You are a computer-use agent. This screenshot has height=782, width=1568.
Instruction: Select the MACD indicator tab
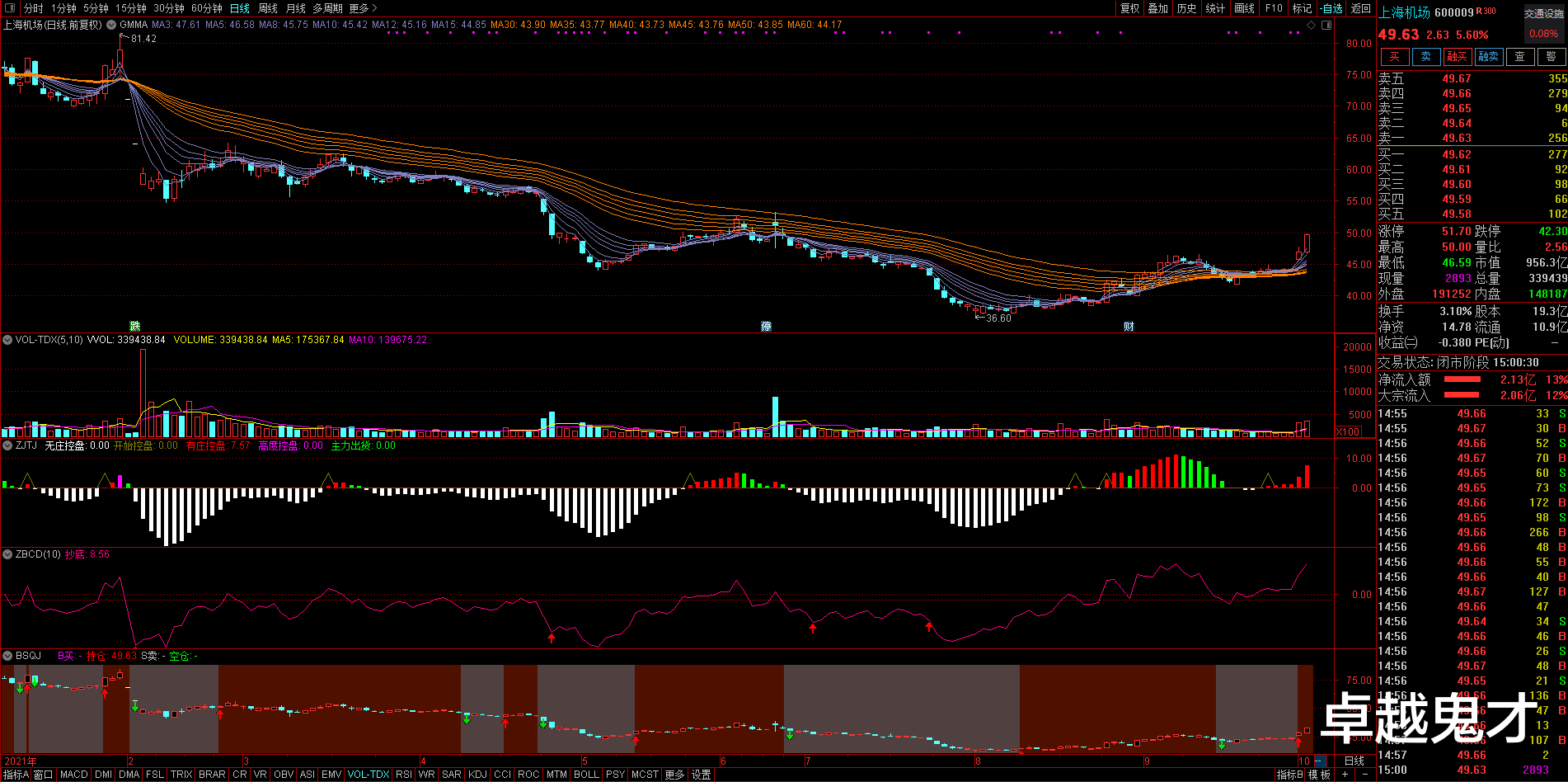point(74,775)
